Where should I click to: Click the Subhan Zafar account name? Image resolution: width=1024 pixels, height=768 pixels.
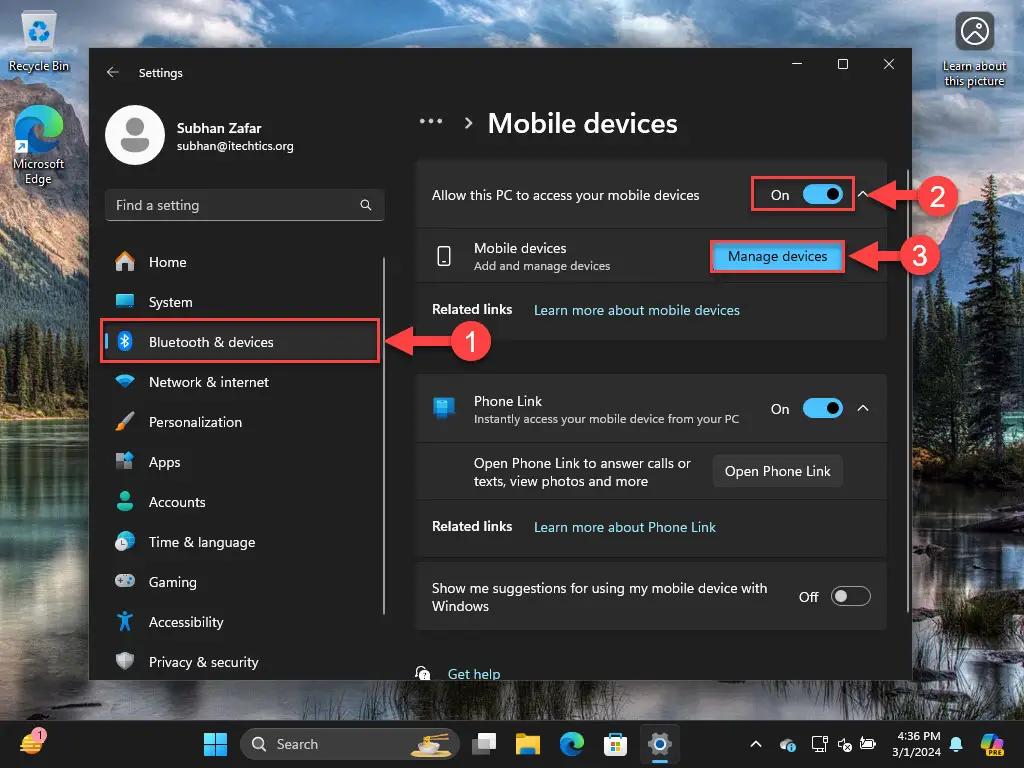[x=219, y=128]
